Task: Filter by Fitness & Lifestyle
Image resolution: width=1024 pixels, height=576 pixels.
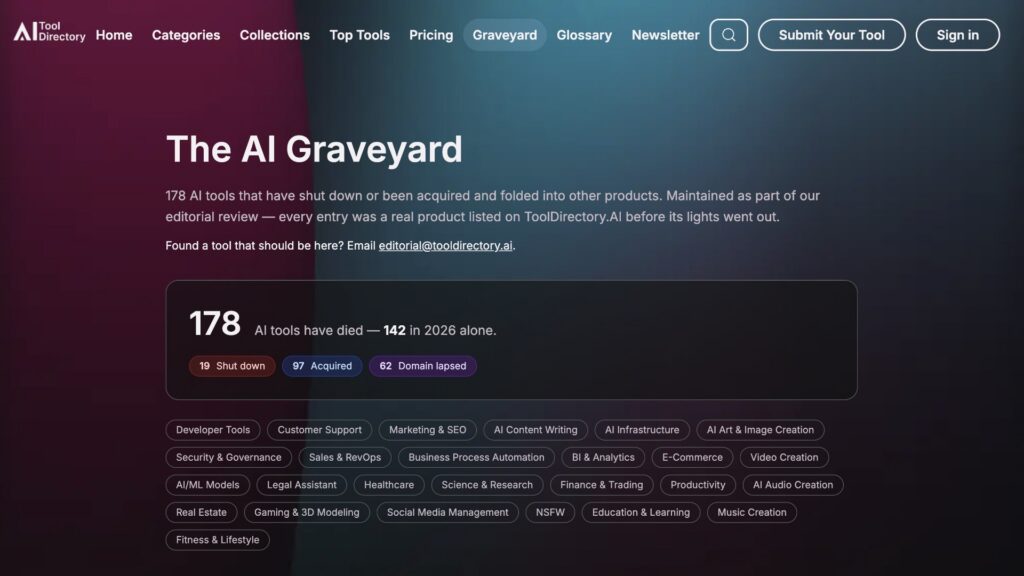Action: (217, 539)
